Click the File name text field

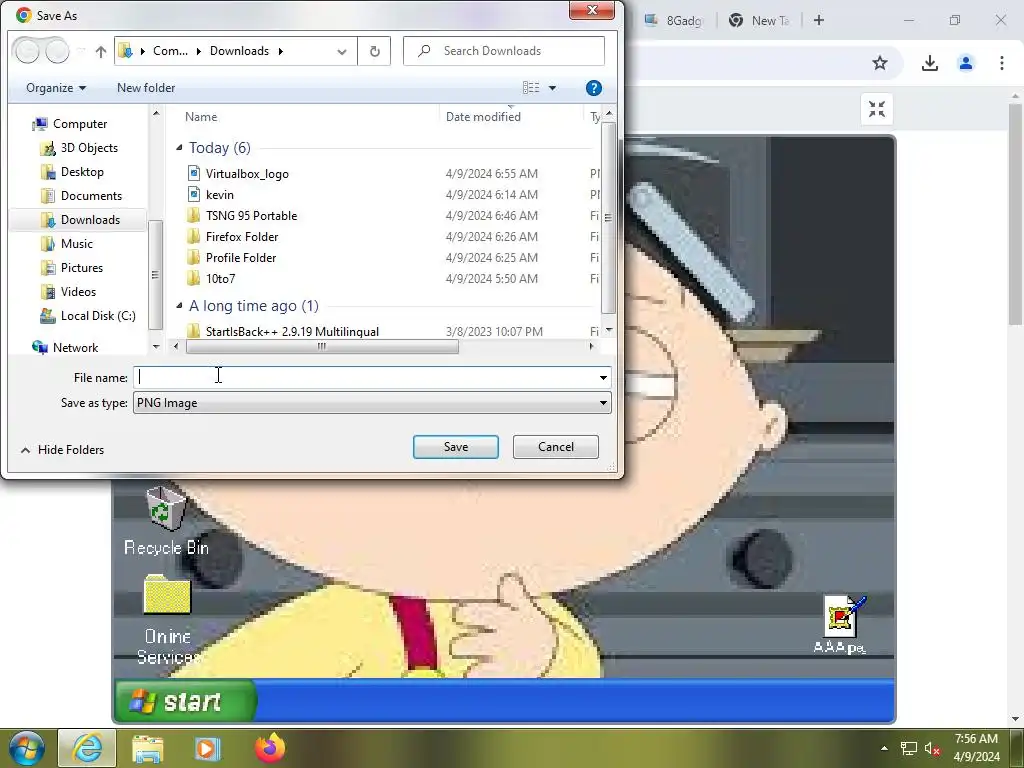coord(366,377)
